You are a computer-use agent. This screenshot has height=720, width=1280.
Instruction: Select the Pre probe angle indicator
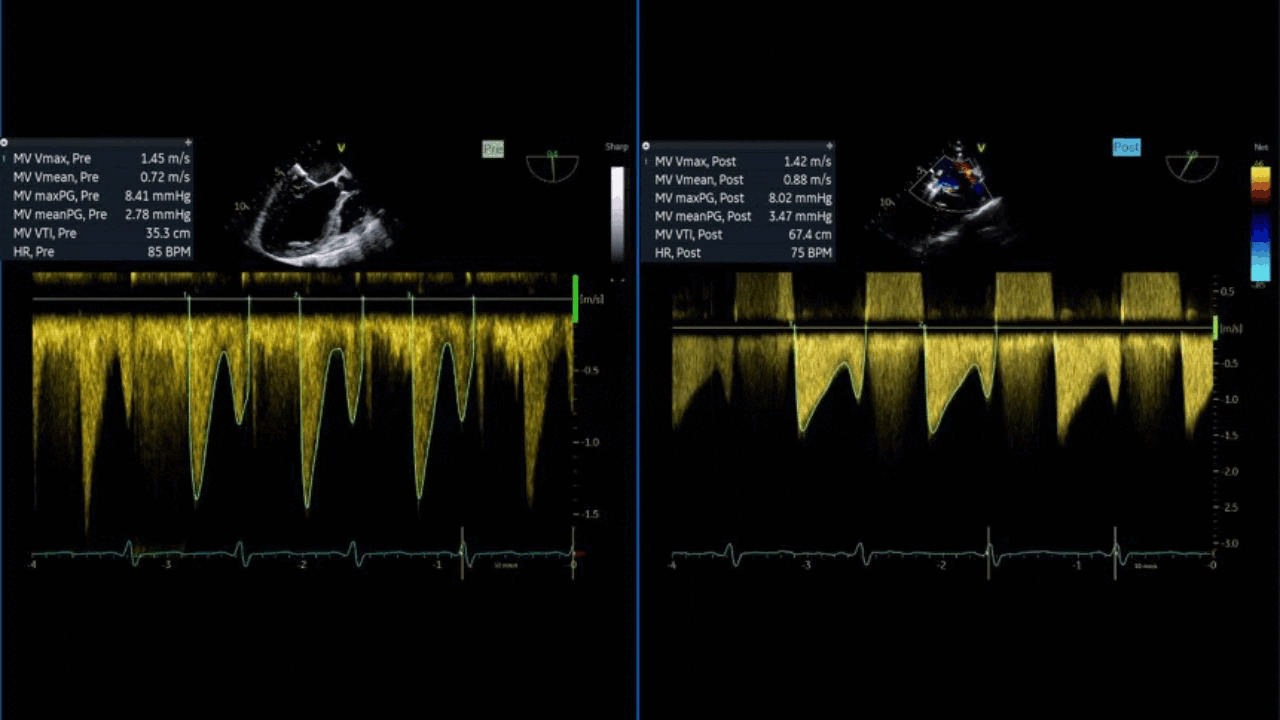(x=552, y=166)
